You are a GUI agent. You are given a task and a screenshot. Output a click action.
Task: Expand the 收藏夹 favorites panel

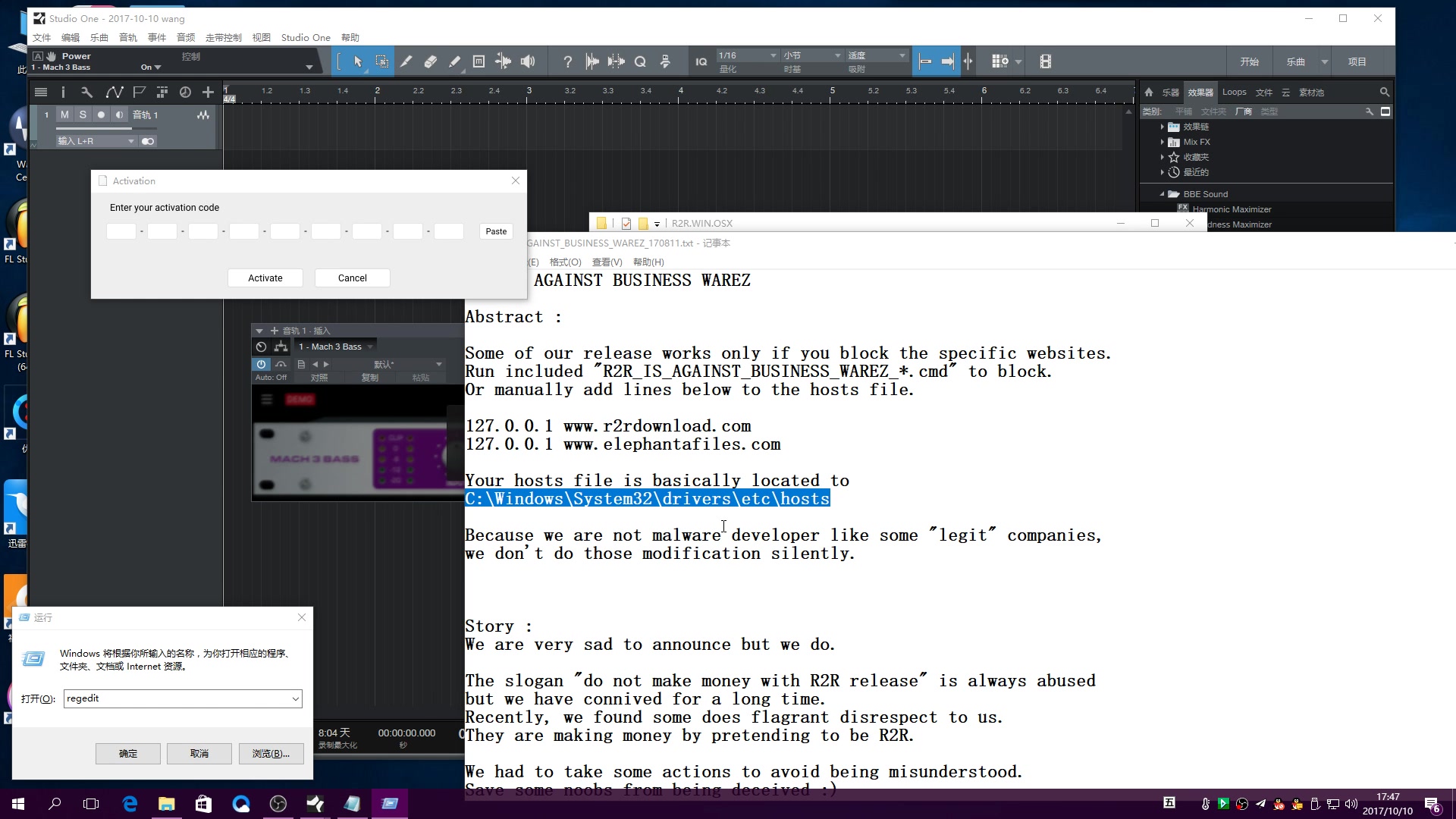[x=1163, y=157]
